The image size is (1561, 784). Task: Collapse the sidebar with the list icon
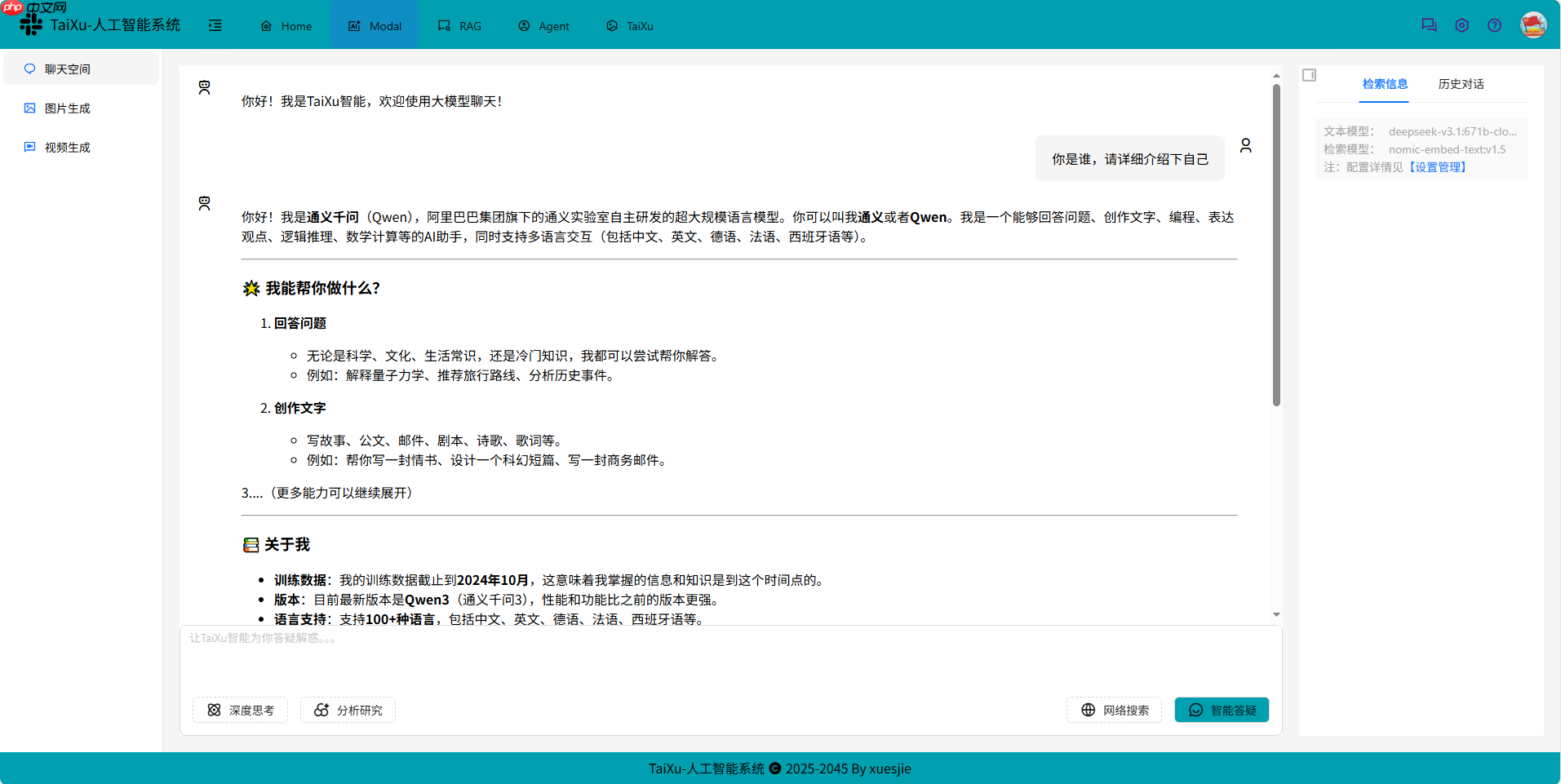[215, 25]
